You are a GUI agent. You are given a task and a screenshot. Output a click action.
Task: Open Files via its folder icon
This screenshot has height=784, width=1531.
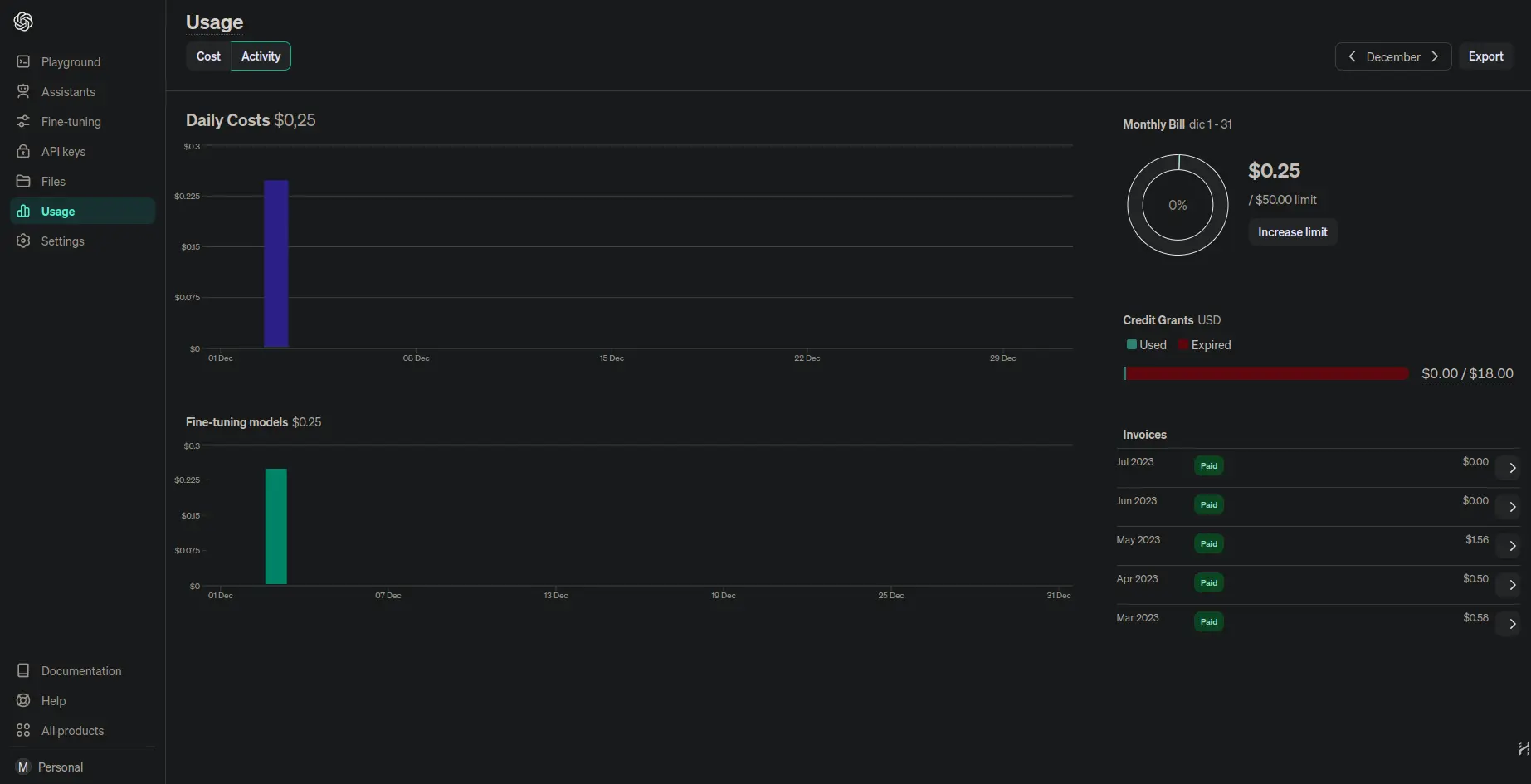(23, 182)
